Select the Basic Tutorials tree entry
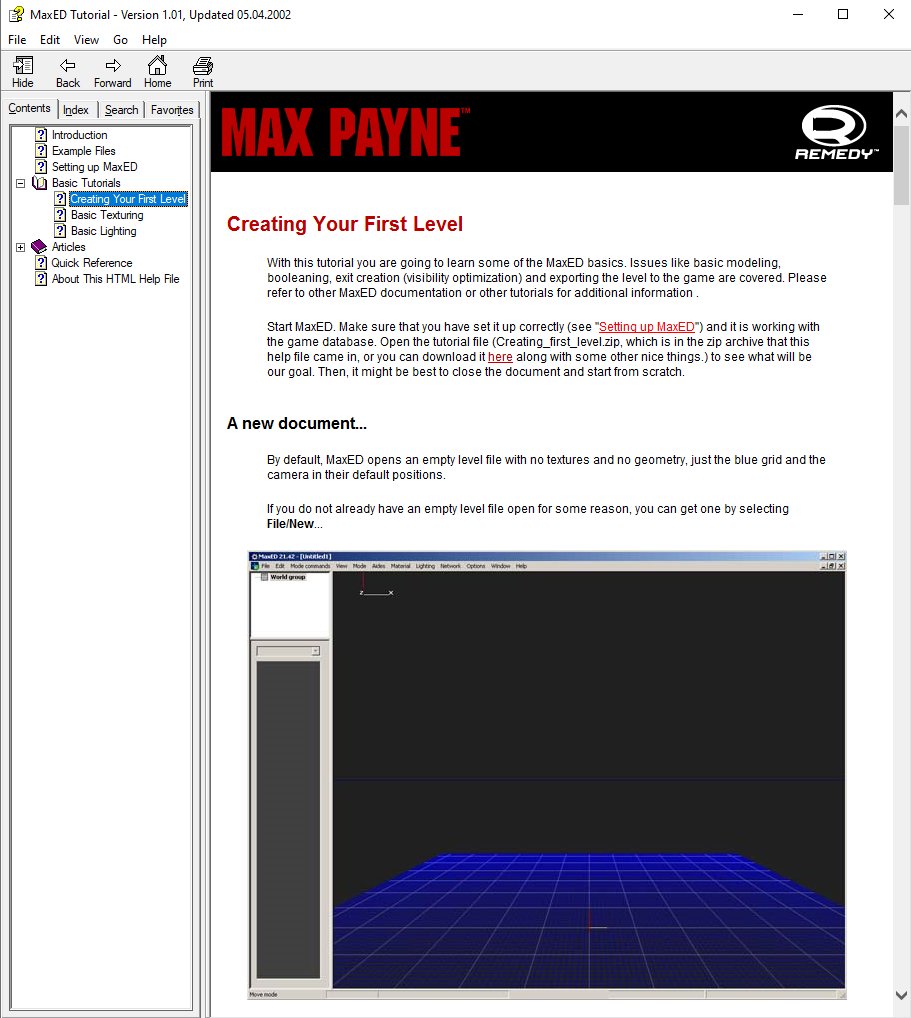This screenshot has height=1018, width=911. (x=86, y=183)
